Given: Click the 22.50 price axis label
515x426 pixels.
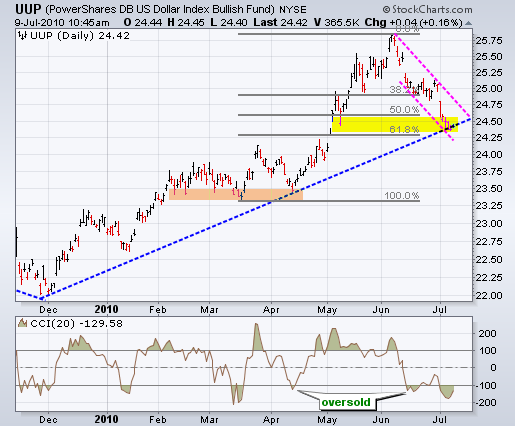Looking at the screenshot, I should click(x=489, y=260).
